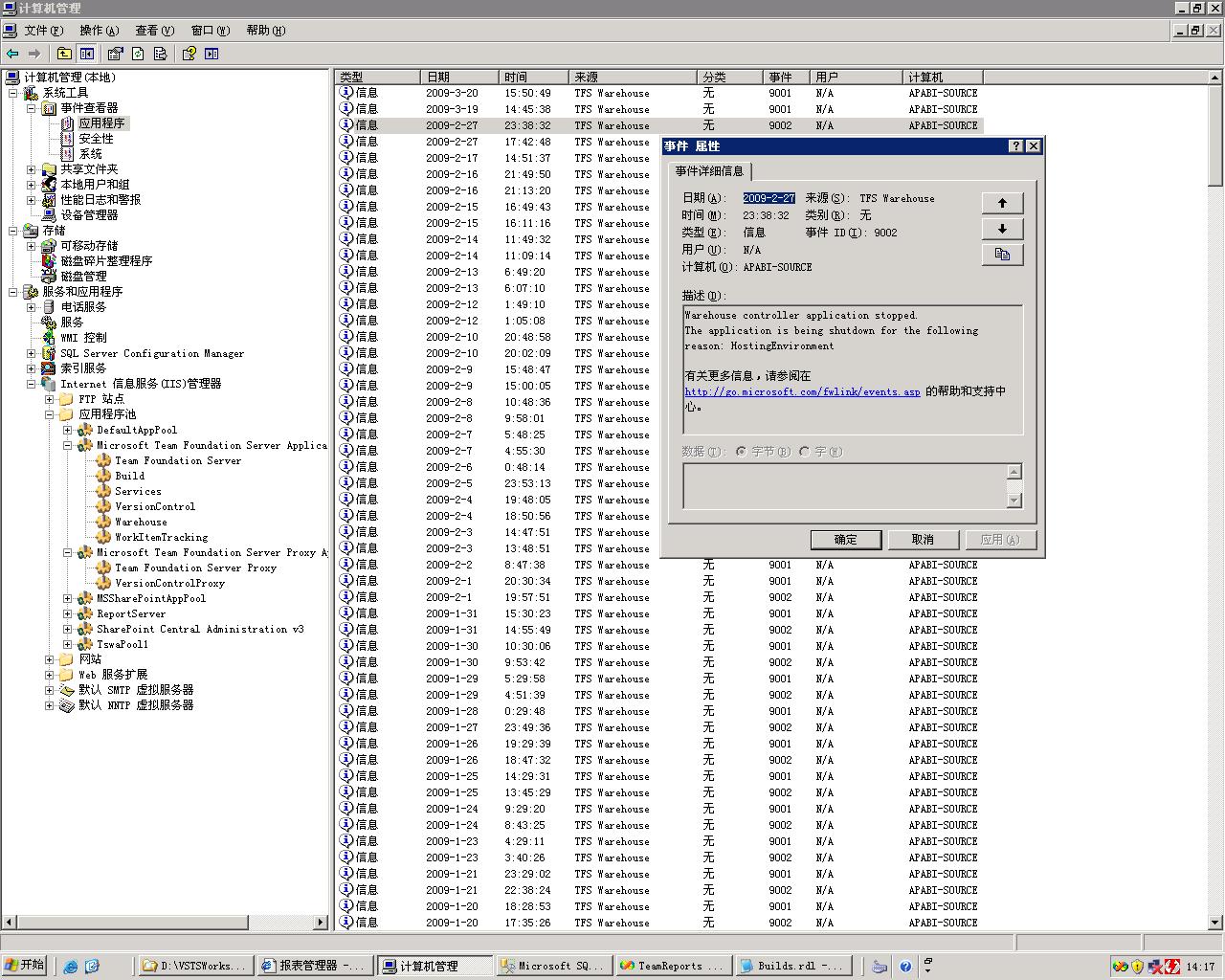This screenshot has width=1225, height=980.
Task: Click the Export list toolbar icon
Action: (160, 54)
